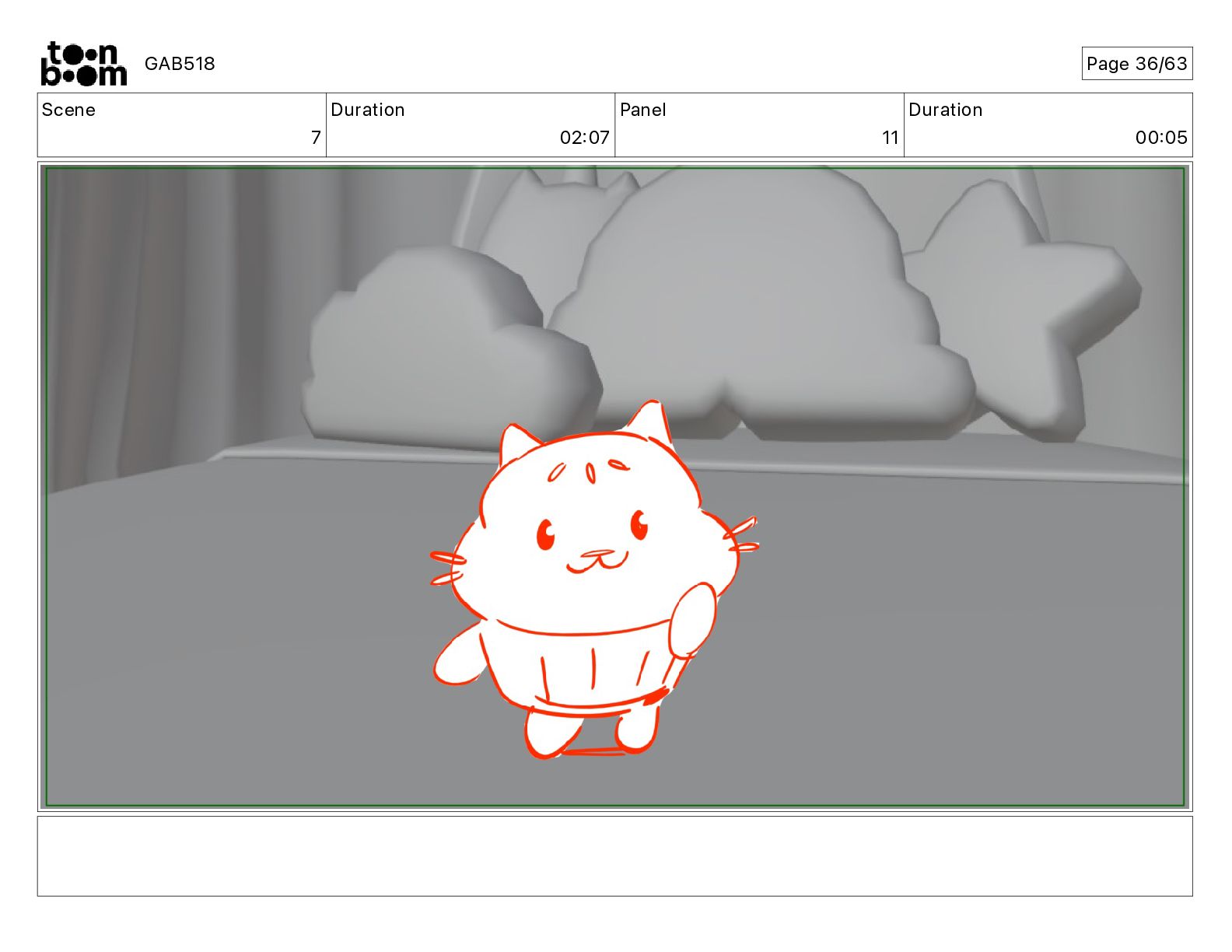Click the Scene header label

point(68,110)
